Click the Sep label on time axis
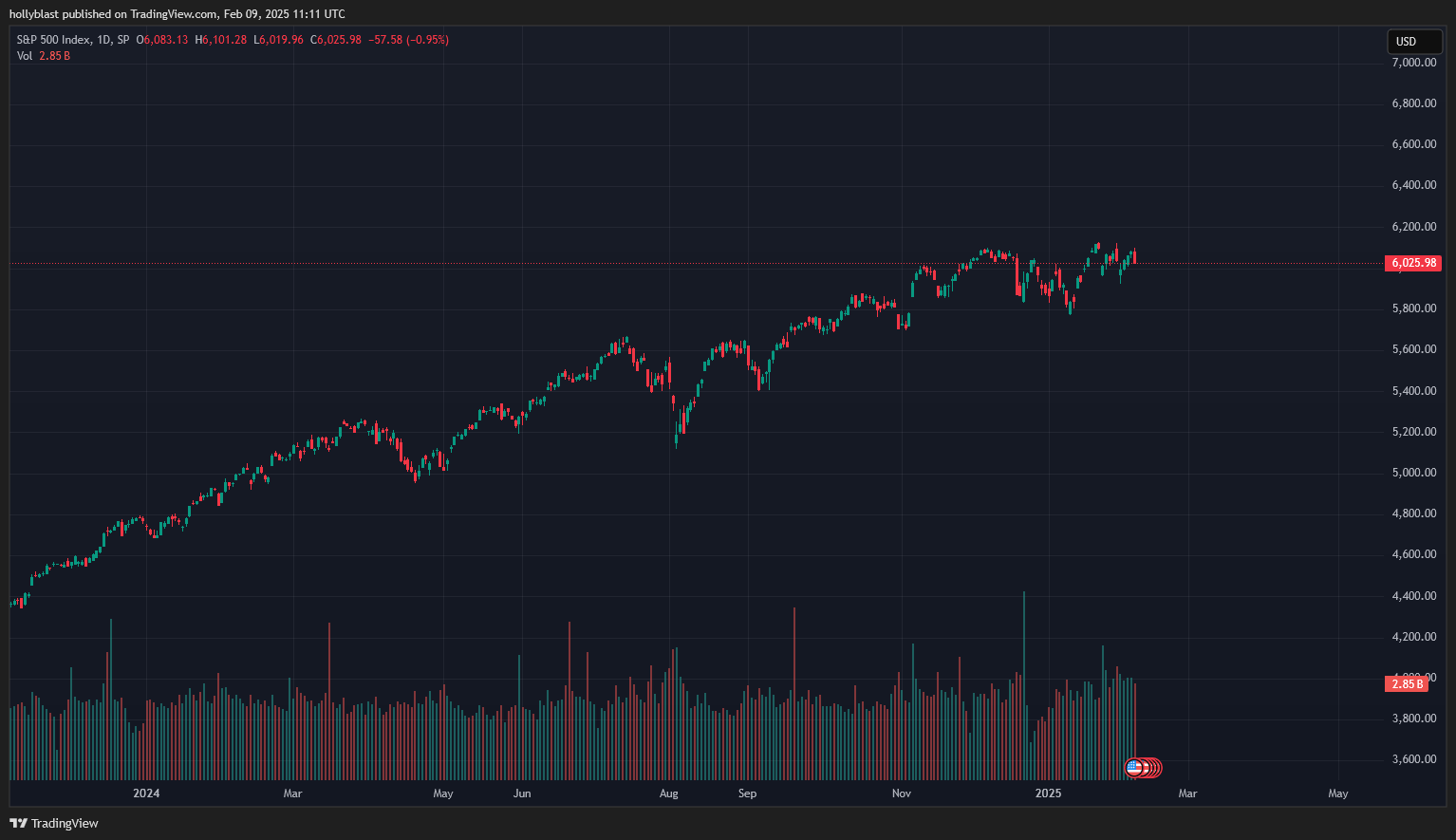This screenshot has width=1456, height=840. click(748, 793)
